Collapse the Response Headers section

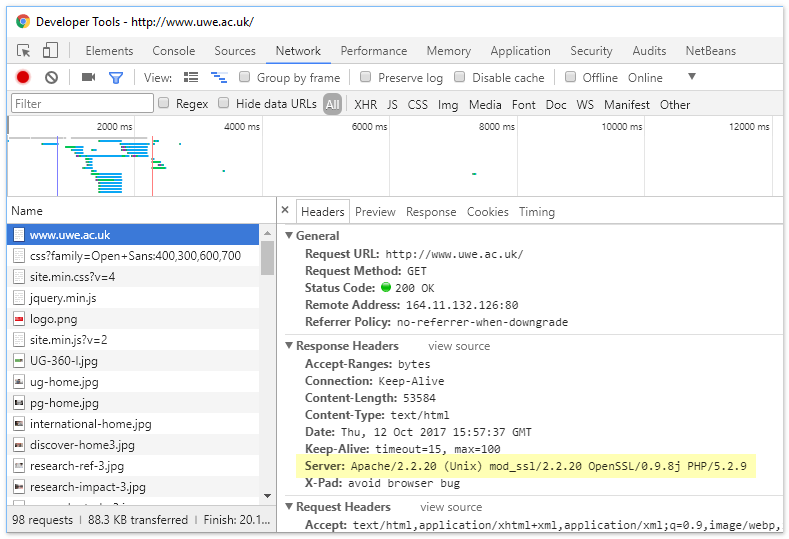(x=289, y=345)
